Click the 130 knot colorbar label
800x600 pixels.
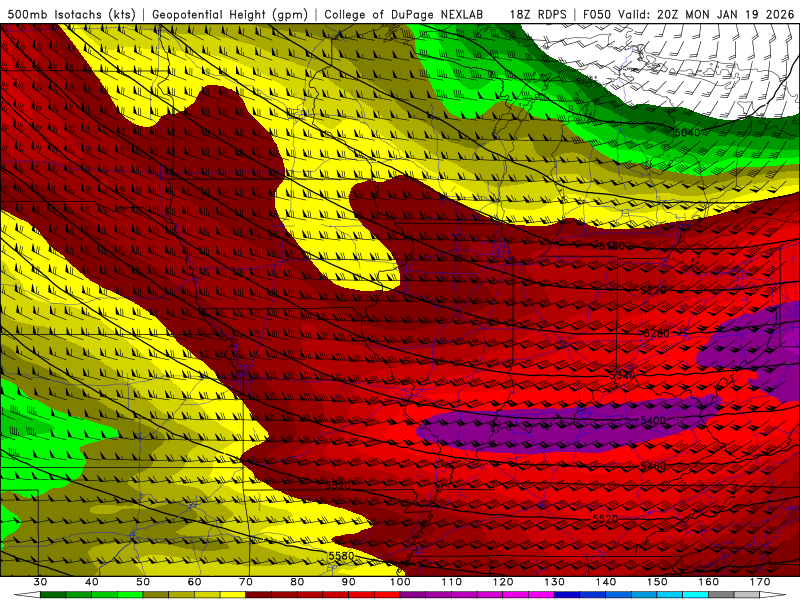(555, 582)
